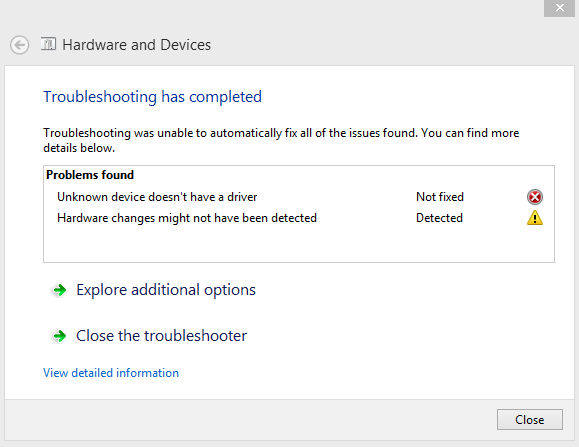Click green arrow beside Explore additional options
579x447 pixels.
tap(59, 290)
